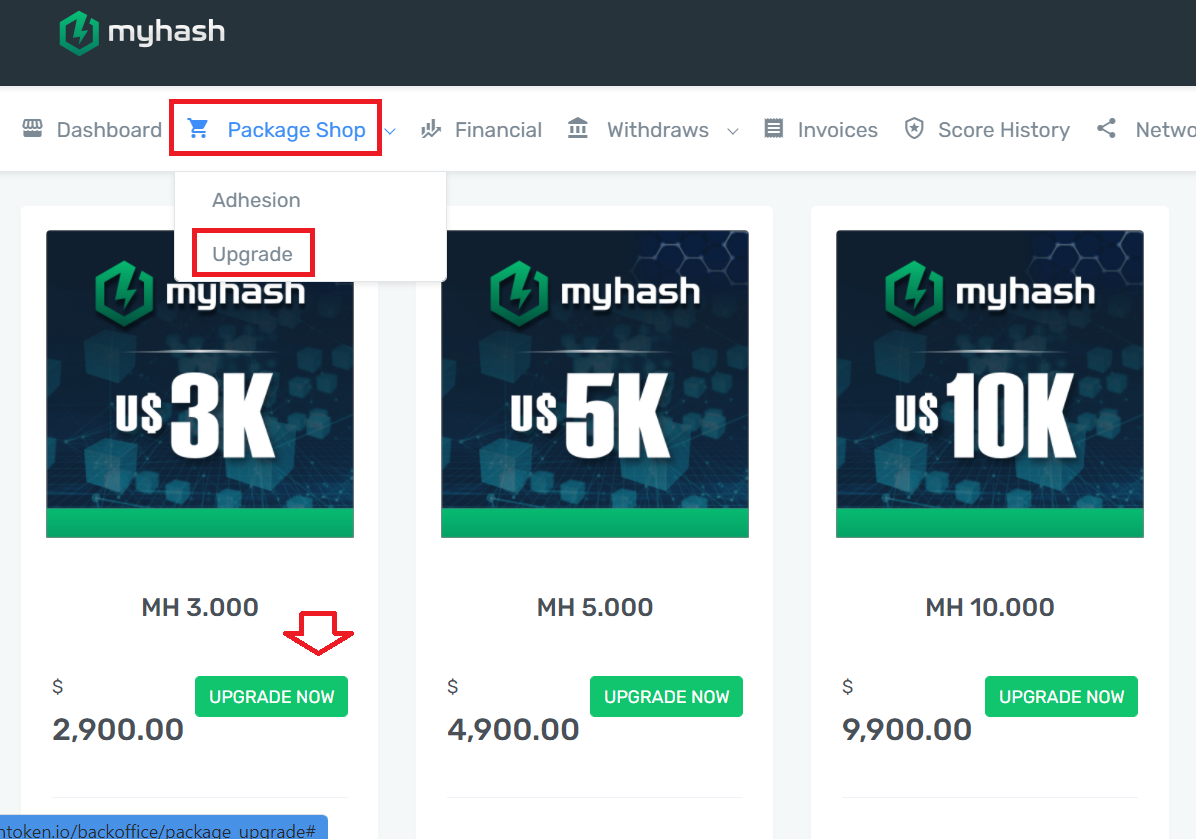Go to the Financial section
1196x839 pixels.
498,130
